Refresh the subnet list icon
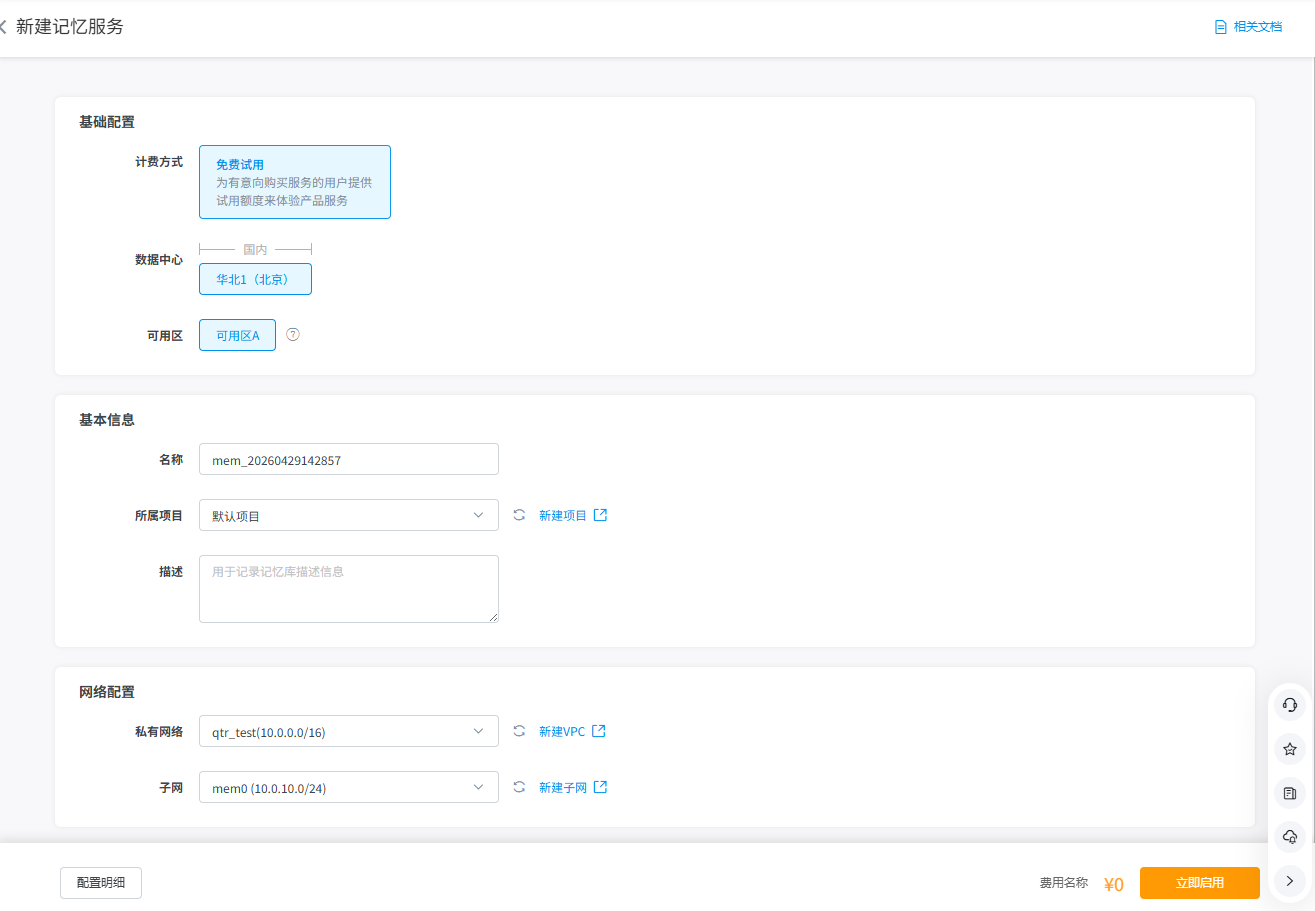This screenshot has width=1315, height=911. 519,787
